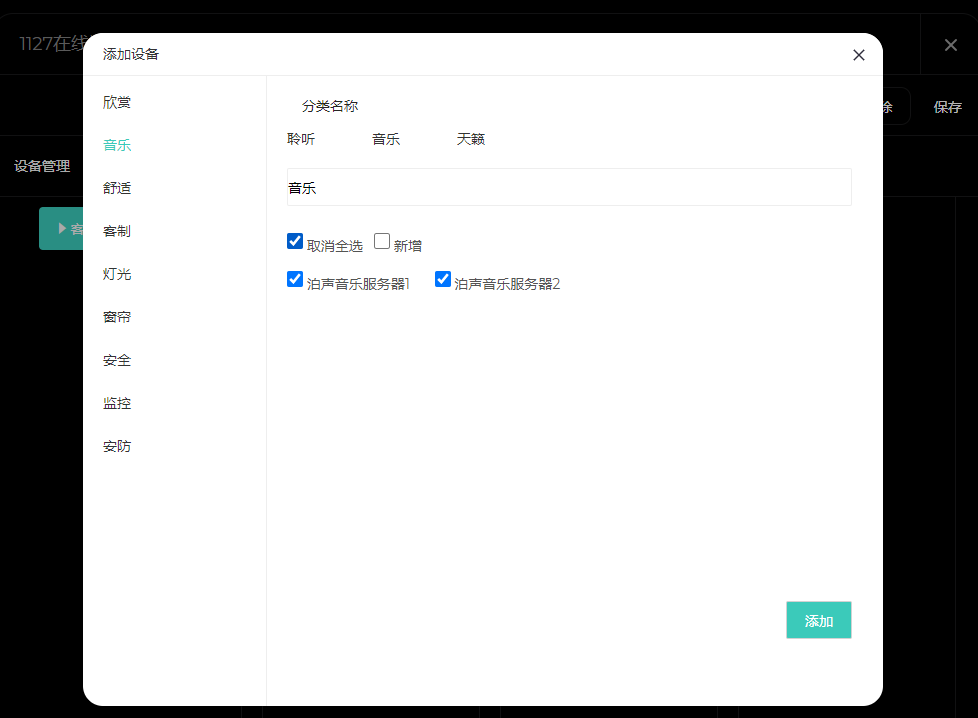Click the 添加设备 dialog title
Image resolution: width=978 pixels, height=718 pixels.
coord(131,54)
